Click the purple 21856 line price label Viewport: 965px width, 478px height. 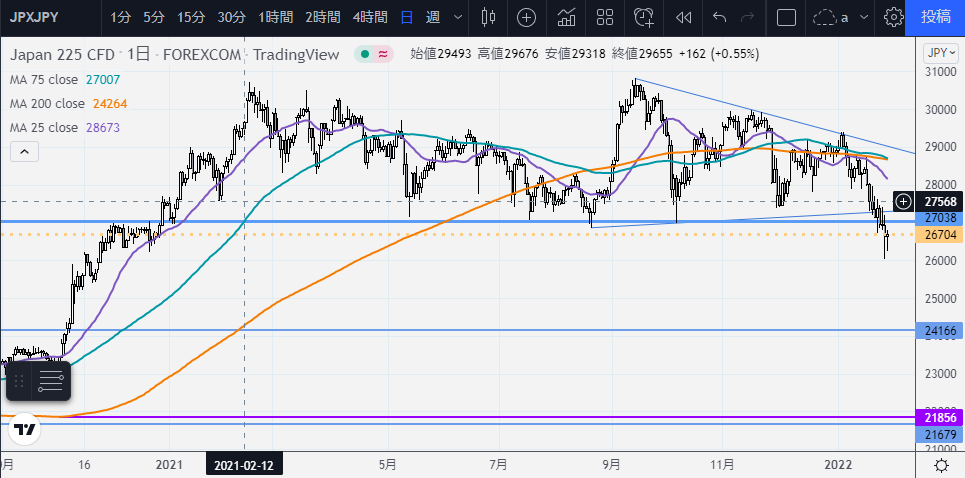pyautogui.click(x=940, y=418)
